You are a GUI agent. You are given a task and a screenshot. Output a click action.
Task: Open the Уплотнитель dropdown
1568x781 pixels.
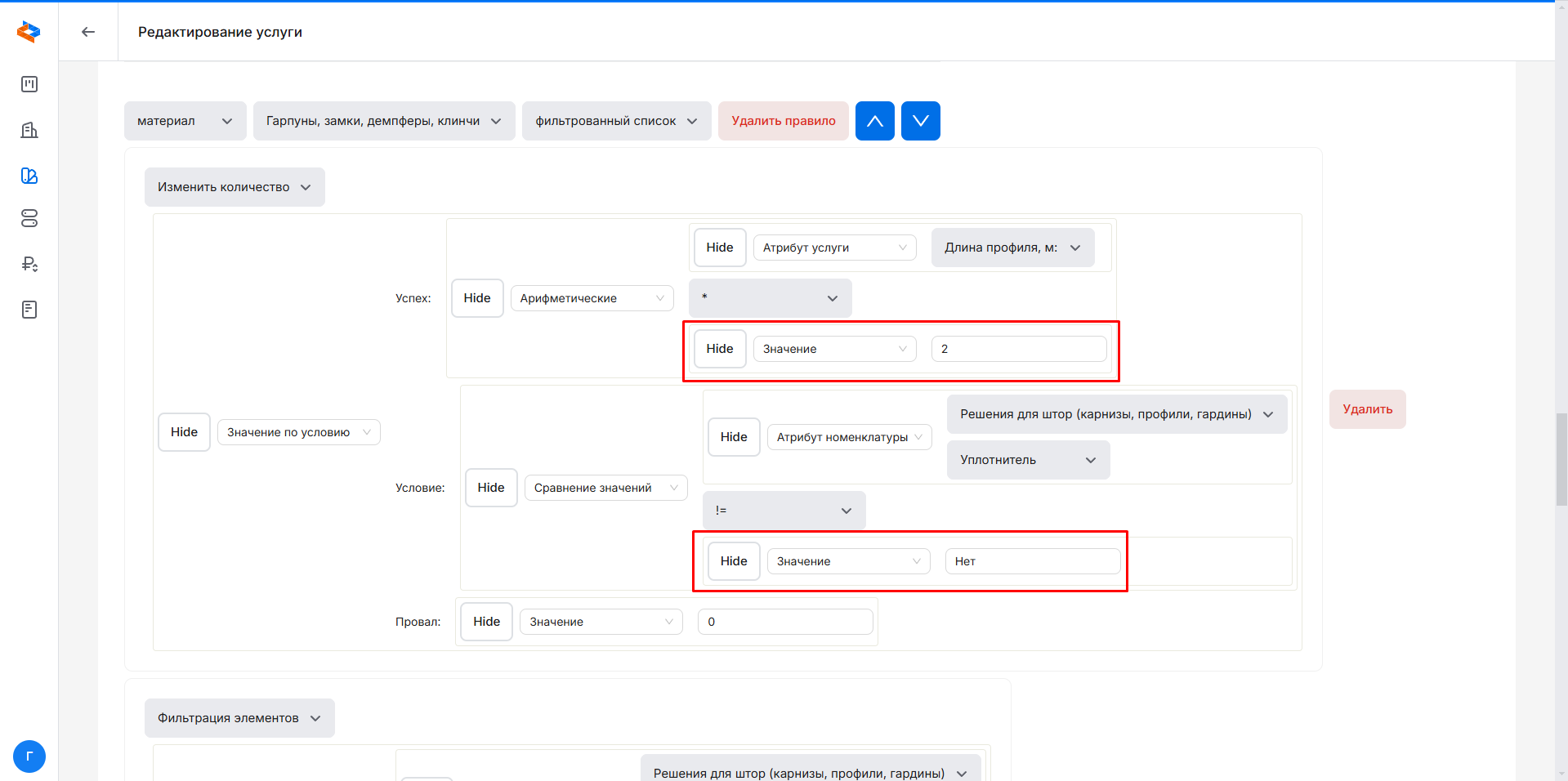[1028, 460]
